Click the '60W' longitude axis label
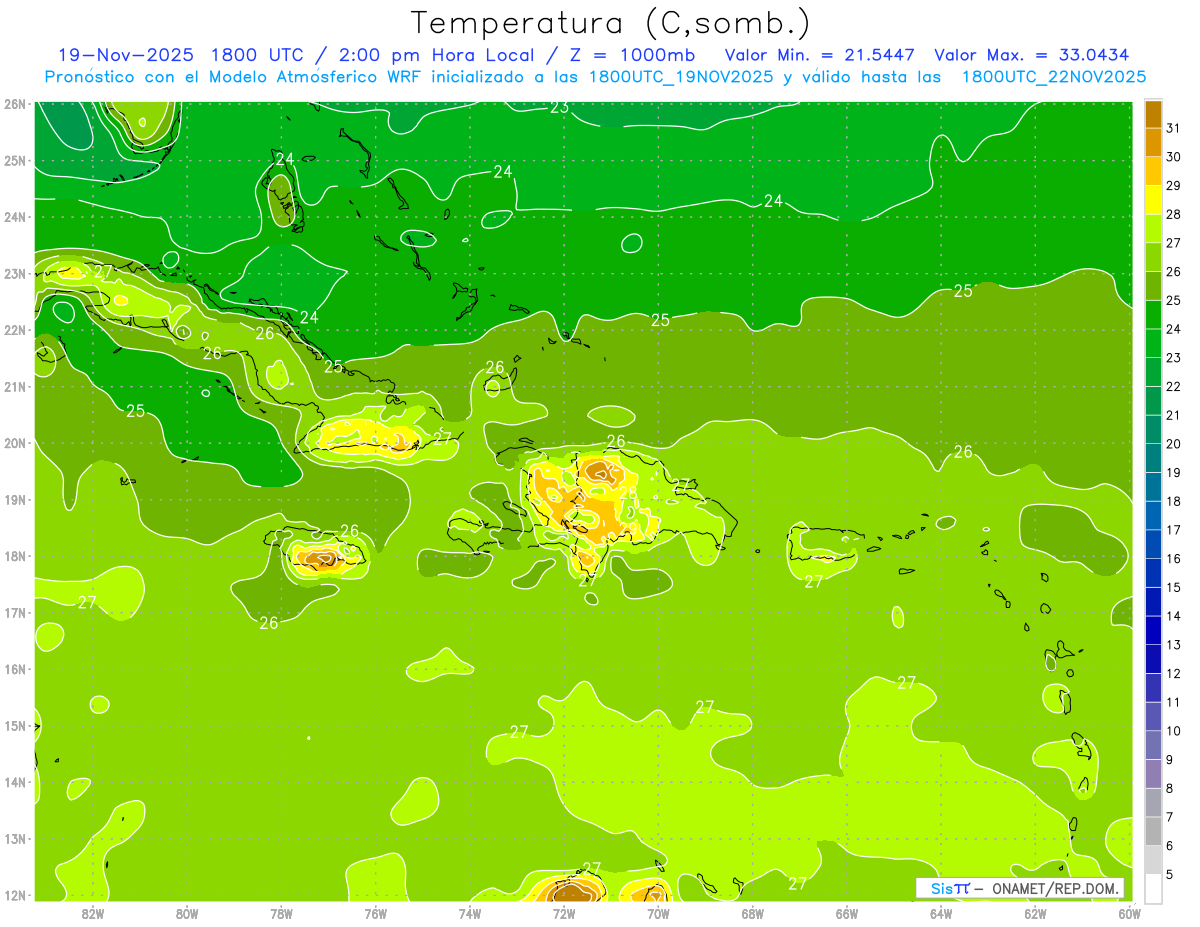 point(1129,913)
